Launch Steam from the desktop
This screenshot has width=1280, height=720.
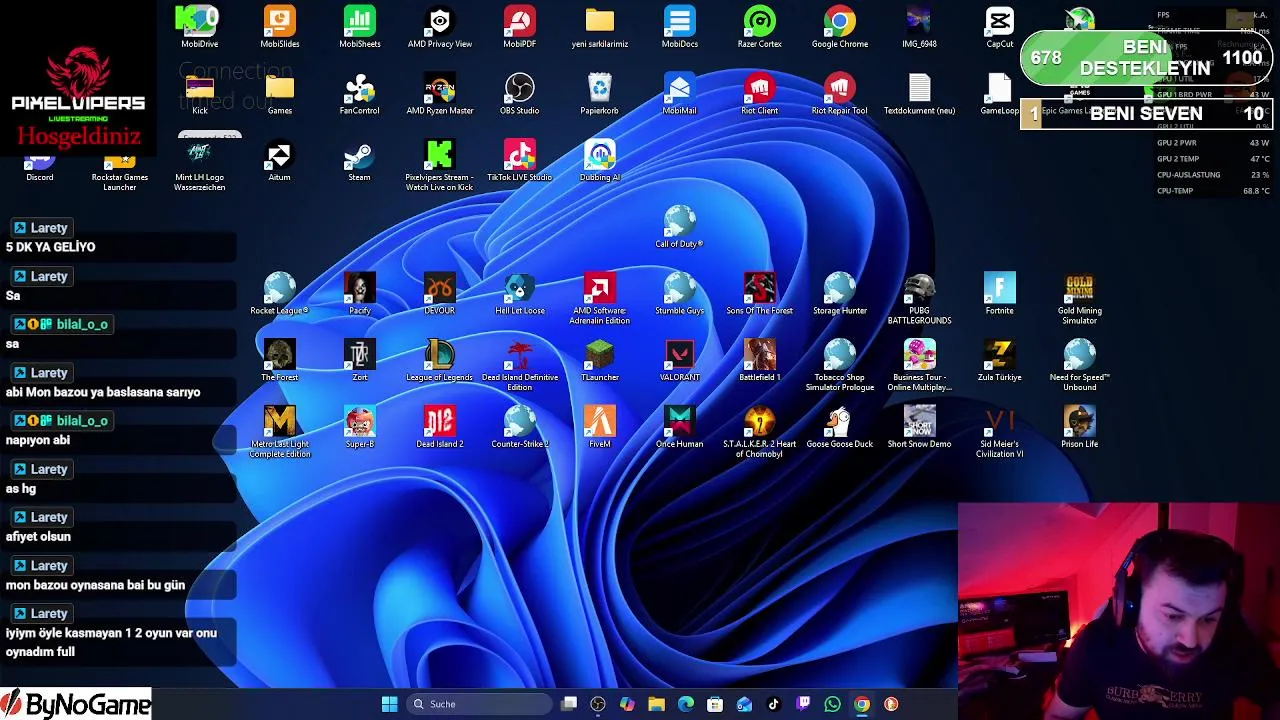click(359, 161)
